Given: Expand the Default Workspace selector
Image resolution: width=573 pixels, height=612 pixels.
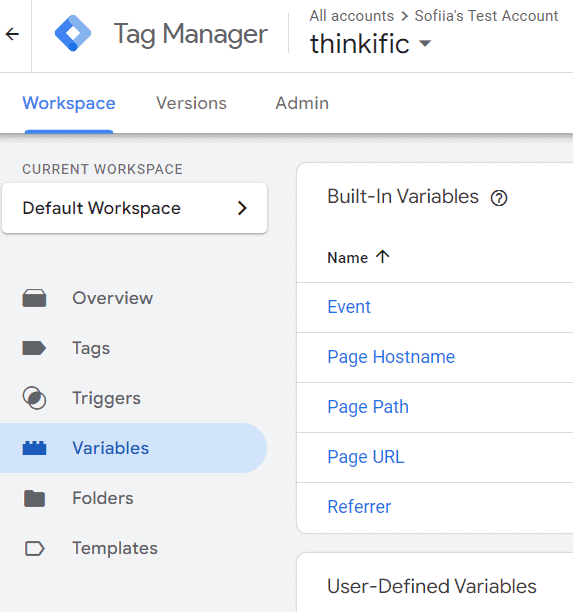Looking at the screenshot, I should tap(135, 208).
